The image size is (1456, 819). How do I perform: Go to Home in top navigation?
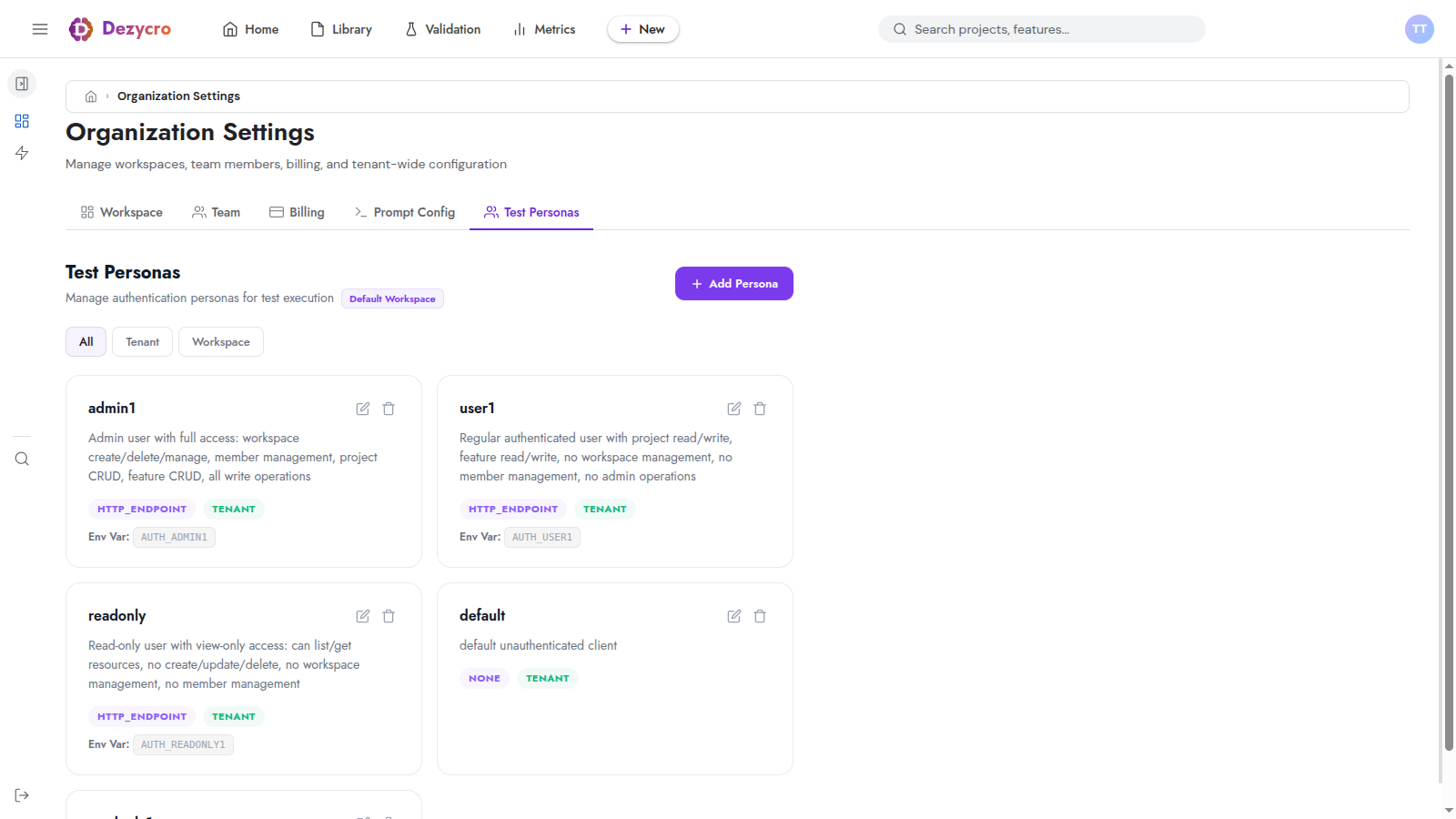(x=250, y=29)
